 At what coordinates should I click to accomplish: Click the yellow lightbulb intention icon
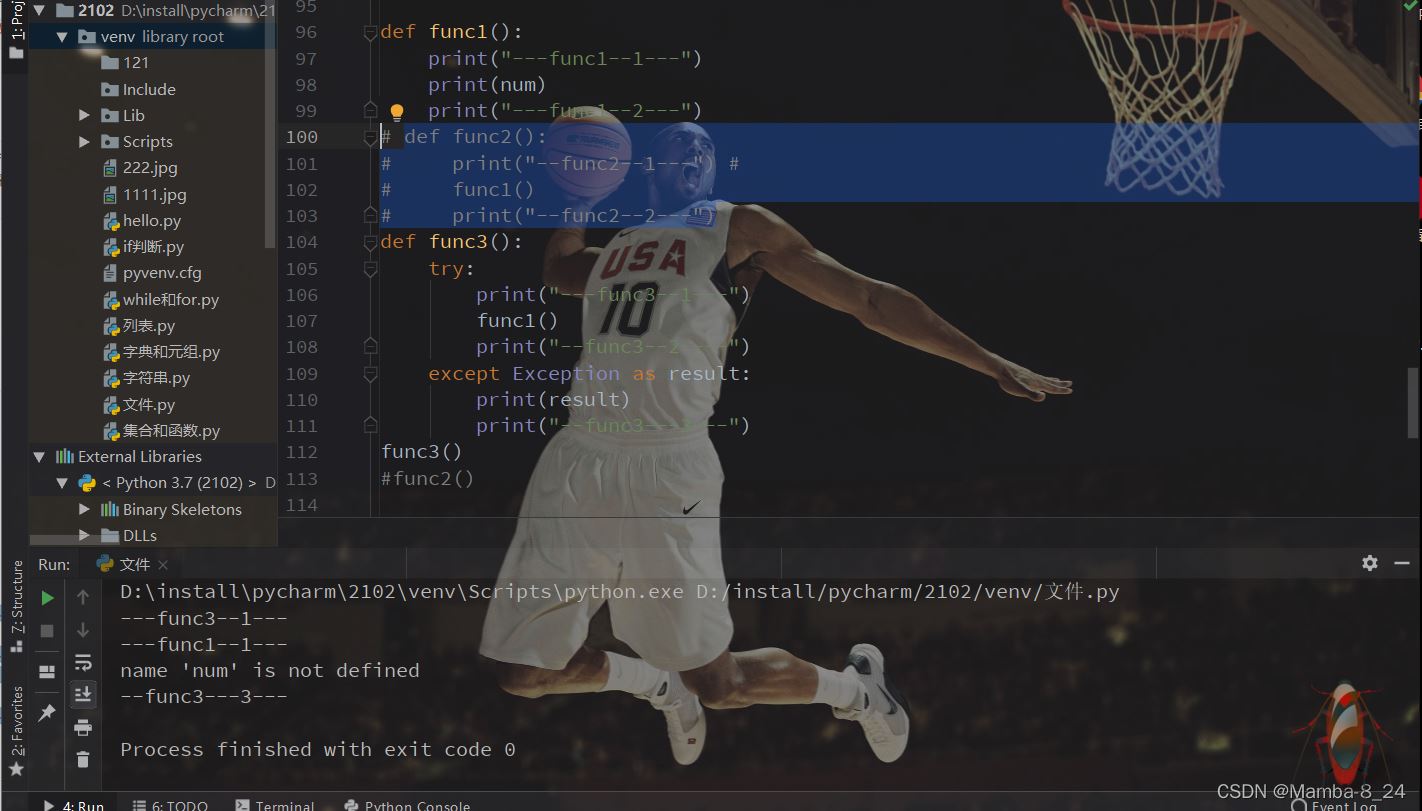396,112
